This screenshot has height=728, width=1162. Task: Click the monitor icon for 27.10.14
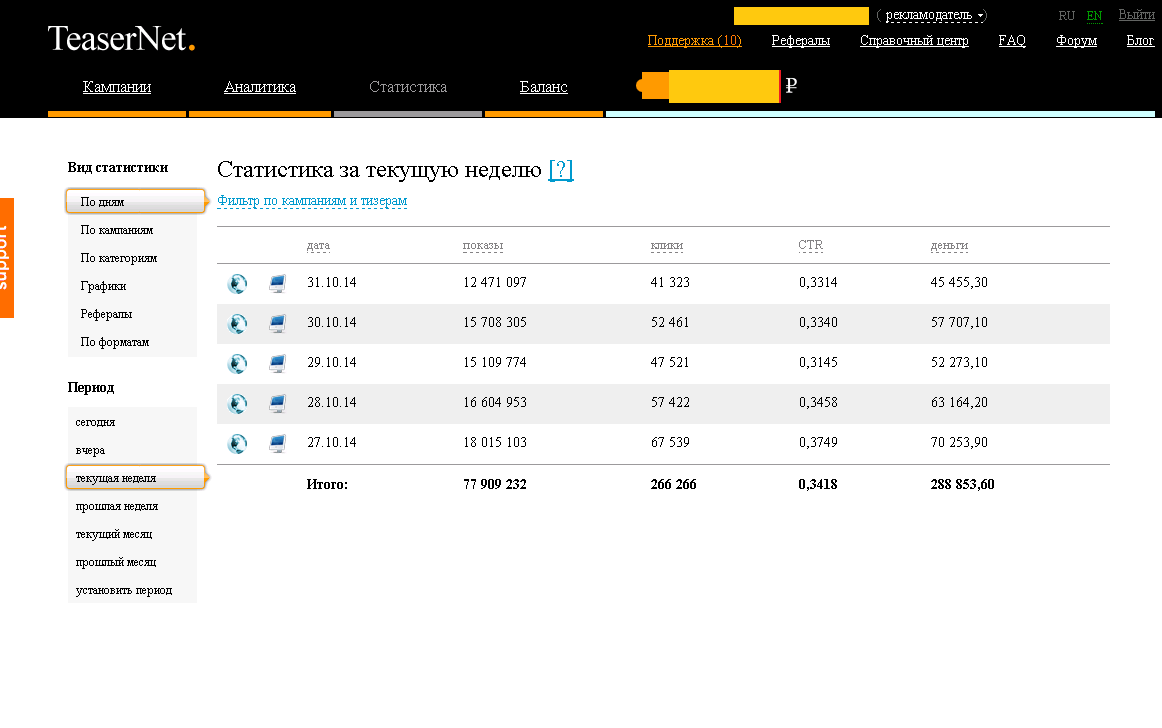[277, 444]
